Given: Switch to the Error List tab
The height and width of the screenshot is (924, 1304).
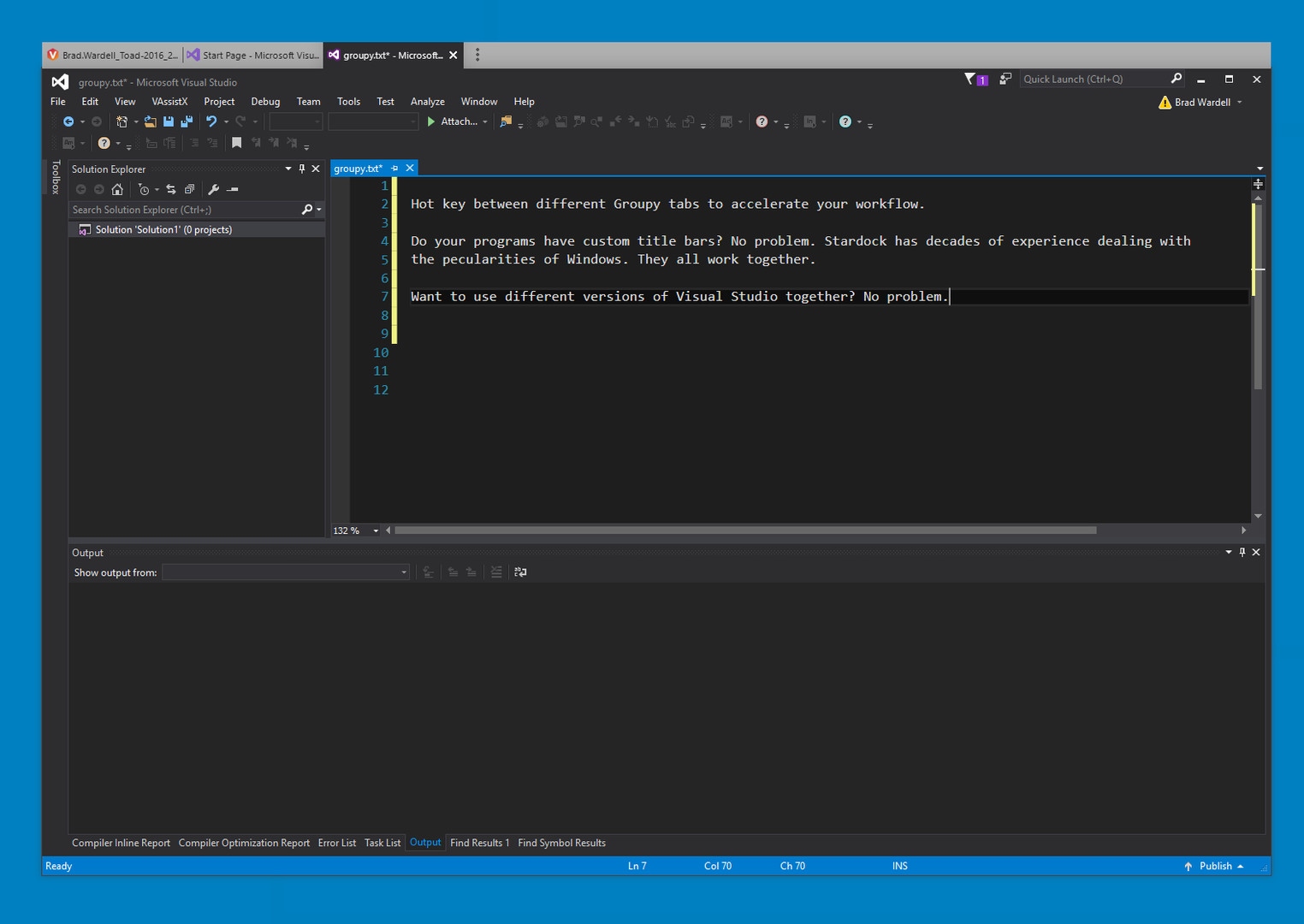Looking at the screenshot, I should (336, 843).
